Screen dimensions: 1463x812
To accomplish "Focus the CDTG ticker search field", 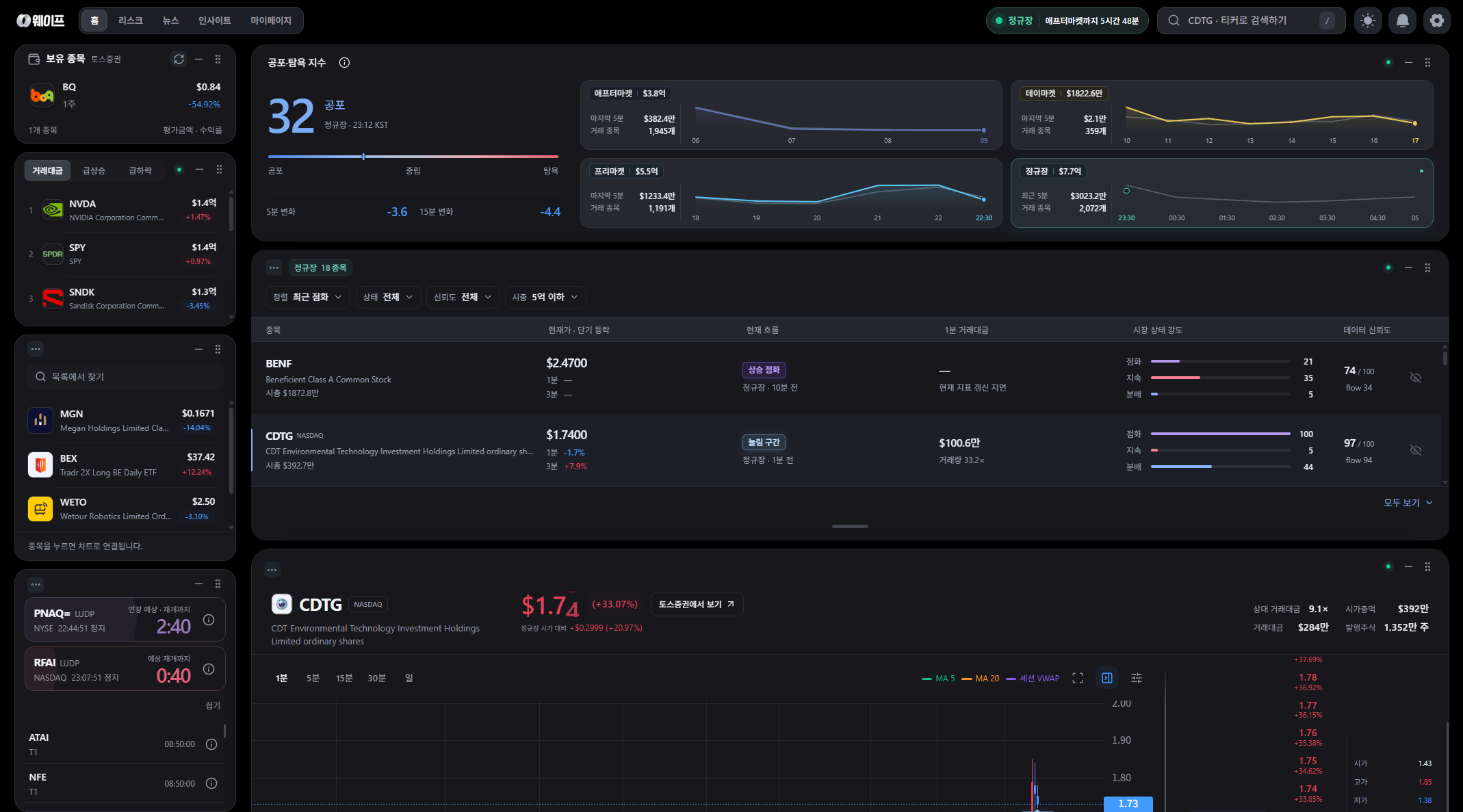I will pos(1251,21).
